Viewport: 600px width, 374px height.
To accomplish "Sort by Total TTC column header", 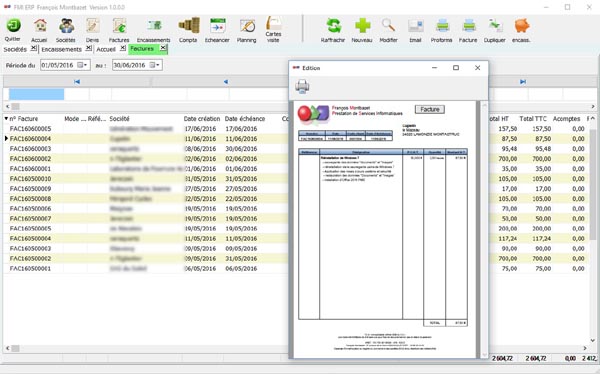I will pos(533,119).
